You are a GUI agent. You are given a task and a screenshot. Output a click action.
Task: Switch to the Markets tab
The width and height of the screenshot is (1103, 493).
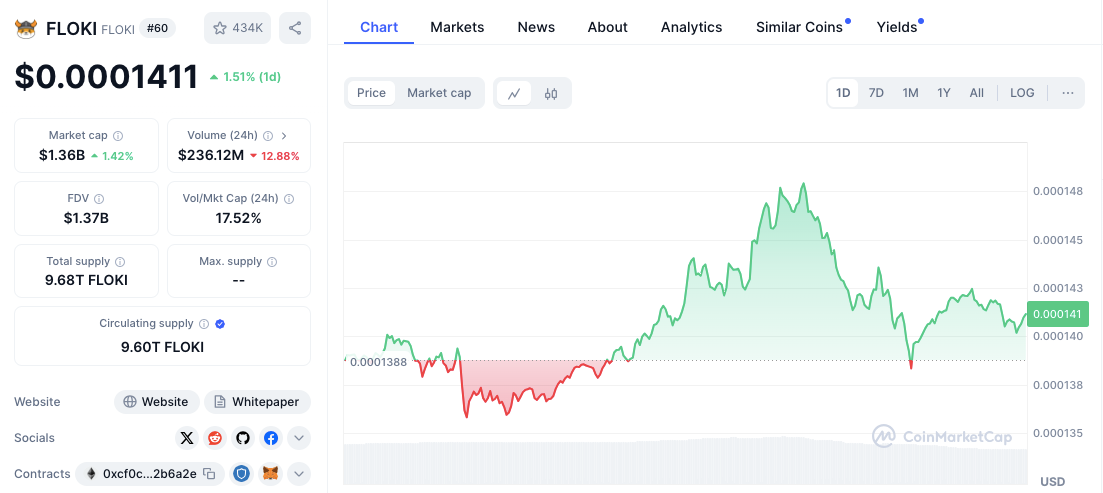[457, 27]
